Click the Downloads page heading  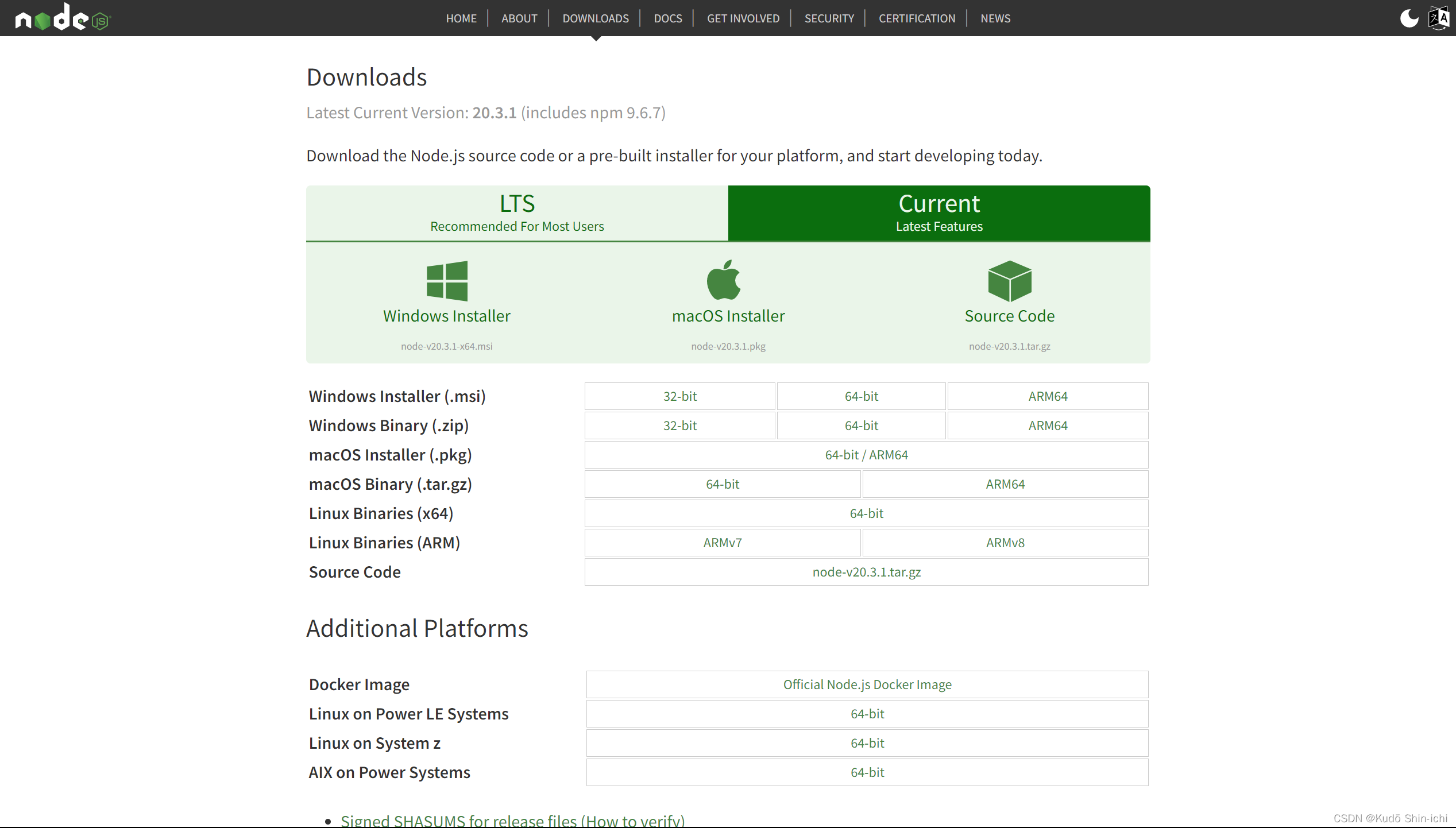366,78
